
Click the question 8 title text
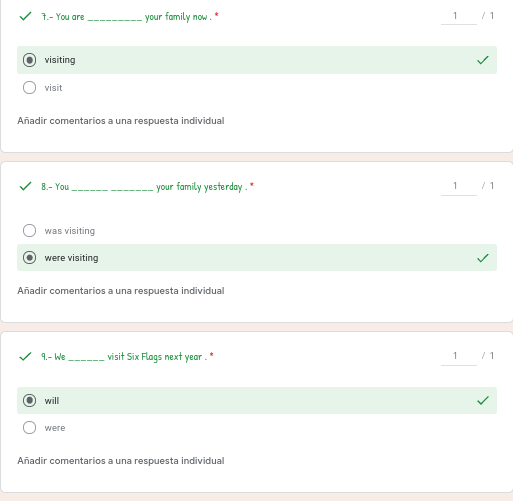(x=144, y=187)
